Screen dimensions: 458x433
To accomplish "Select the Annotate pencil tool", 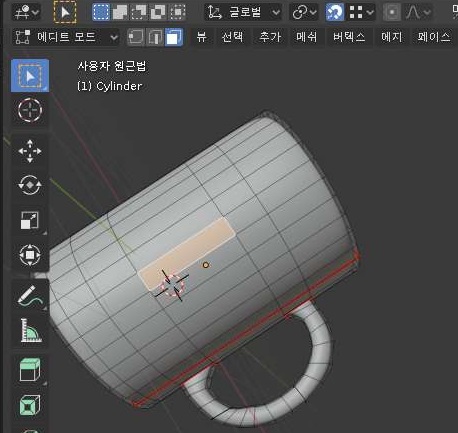I will coord(30,296).
